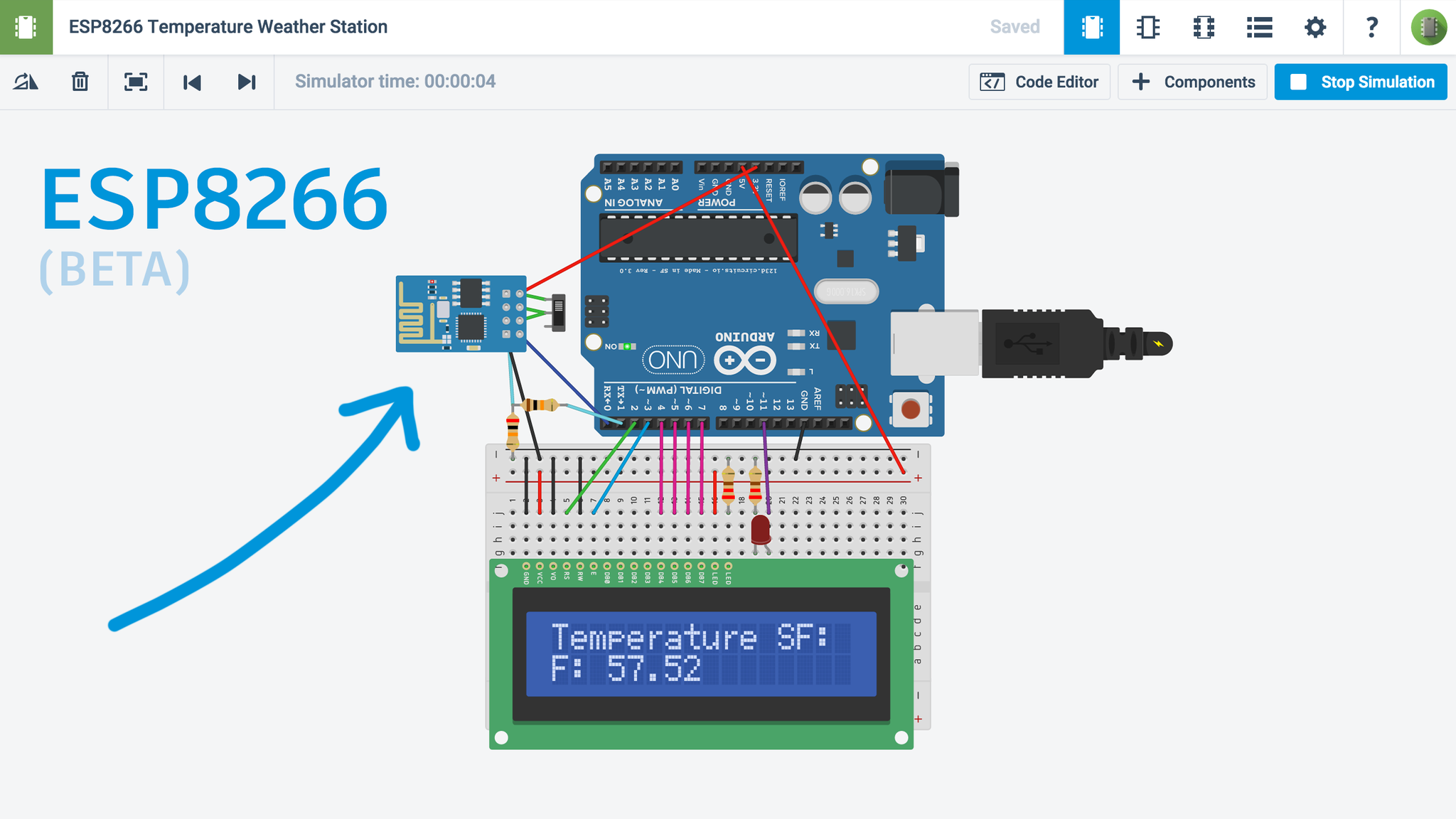Open the schematic view icon
This screenshot has width=1456, height=819.
(1147, 27)
